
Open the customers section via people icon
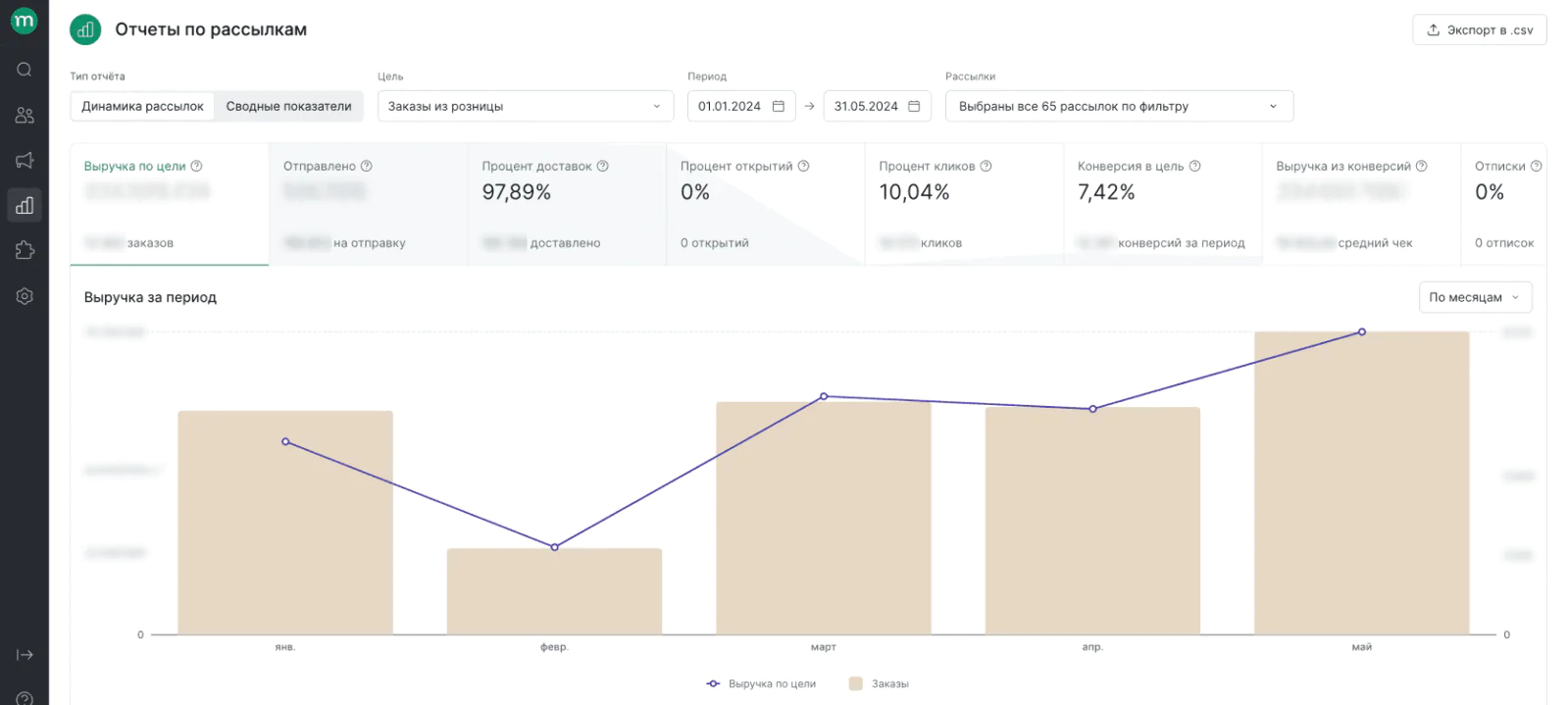click(25, 115)
